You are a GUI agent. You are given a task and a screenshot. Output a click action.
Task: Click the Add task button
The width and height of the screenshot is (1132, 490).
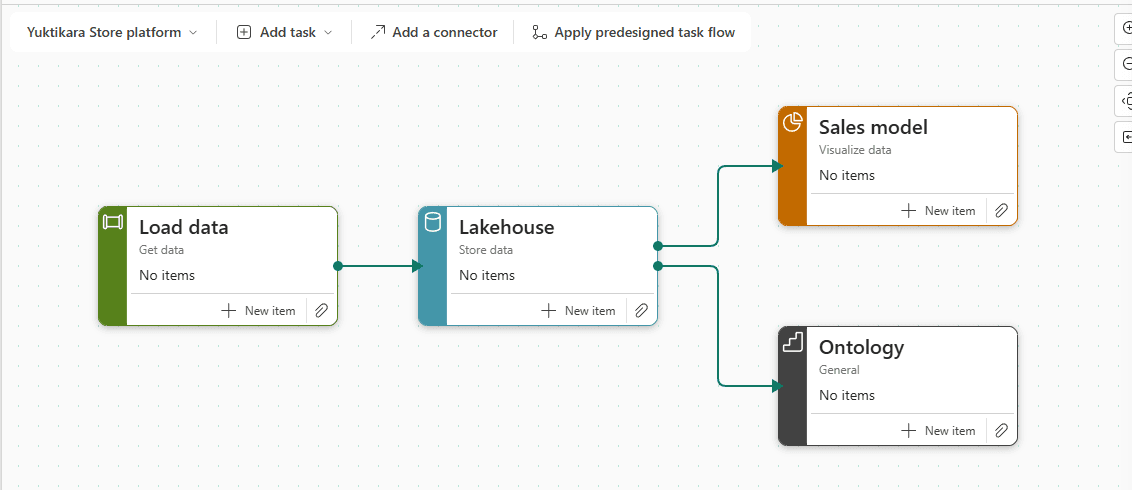284,32
